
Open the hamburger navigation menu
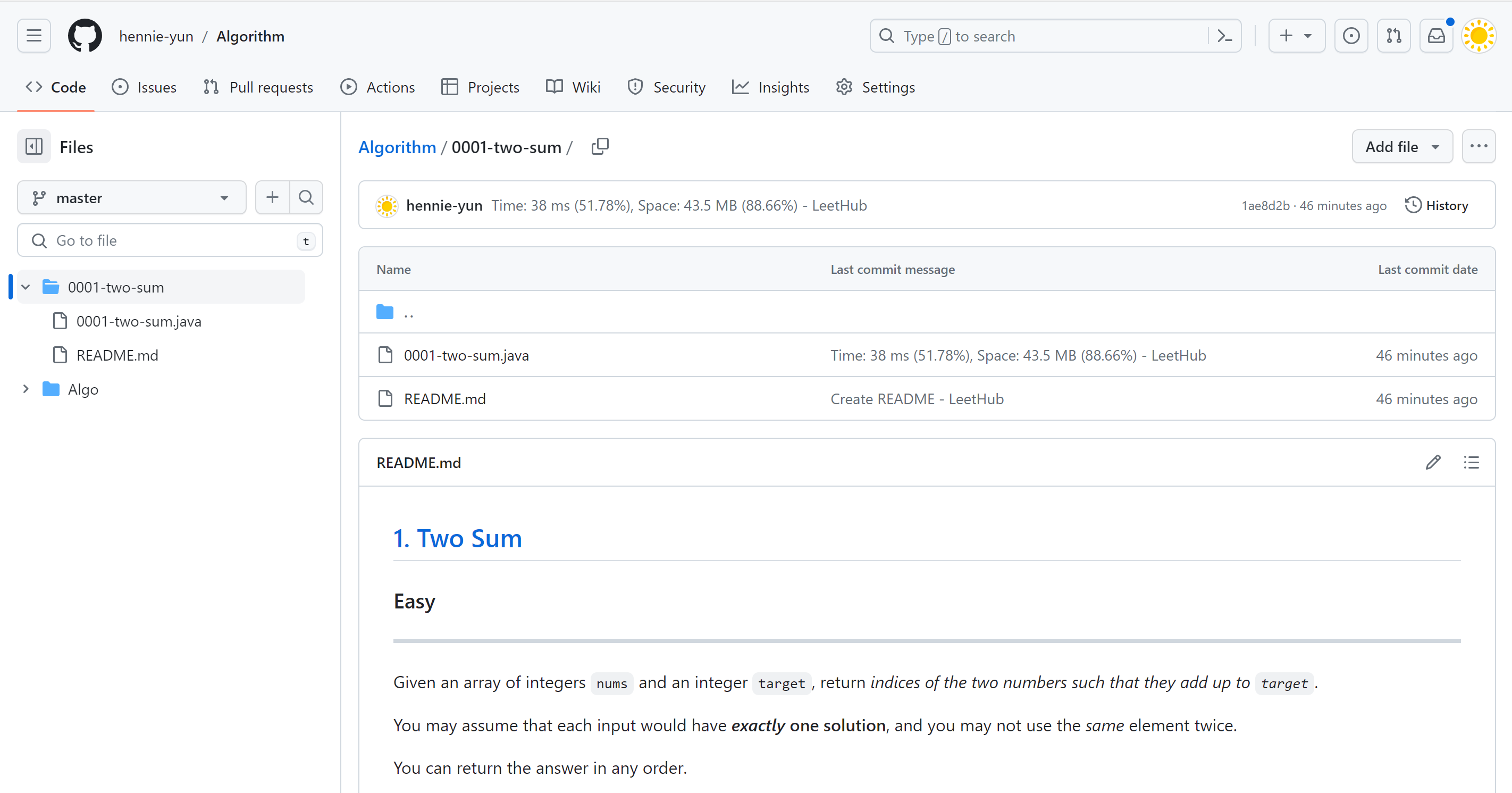click(33, 36)
